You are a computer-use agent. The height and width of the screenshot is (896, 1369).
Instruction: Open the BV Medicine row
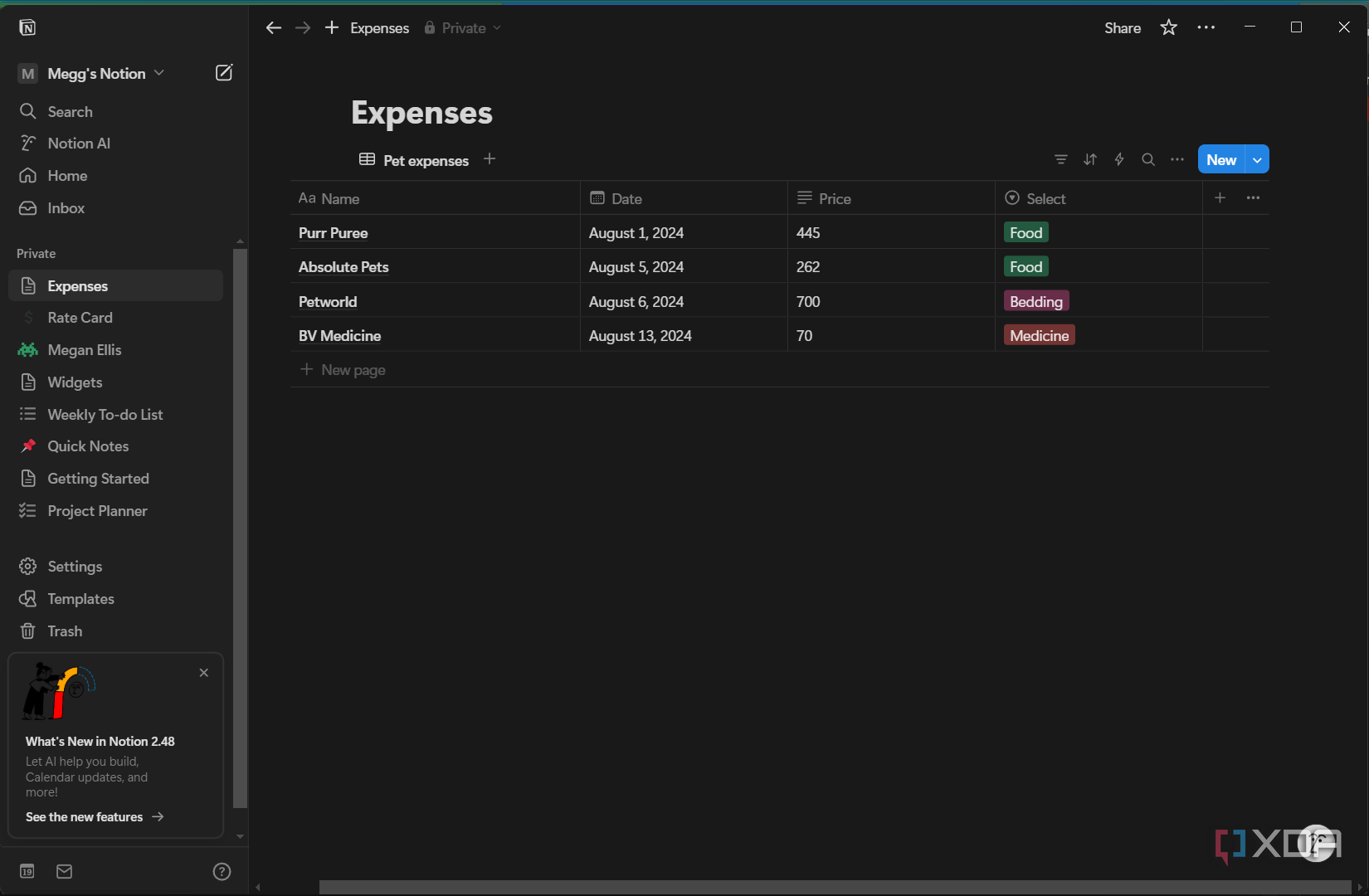[340, 336]
